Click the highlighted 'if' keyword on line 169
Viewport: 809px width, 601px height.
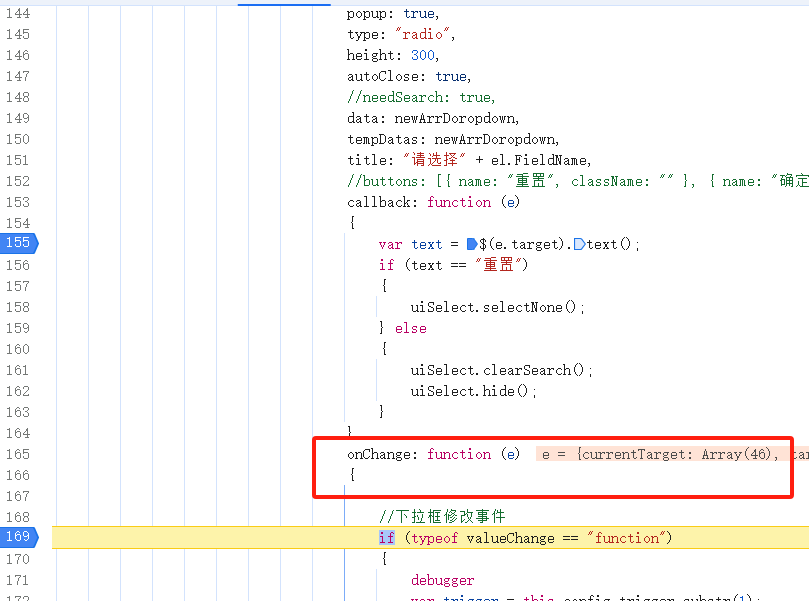pos(386,538)
